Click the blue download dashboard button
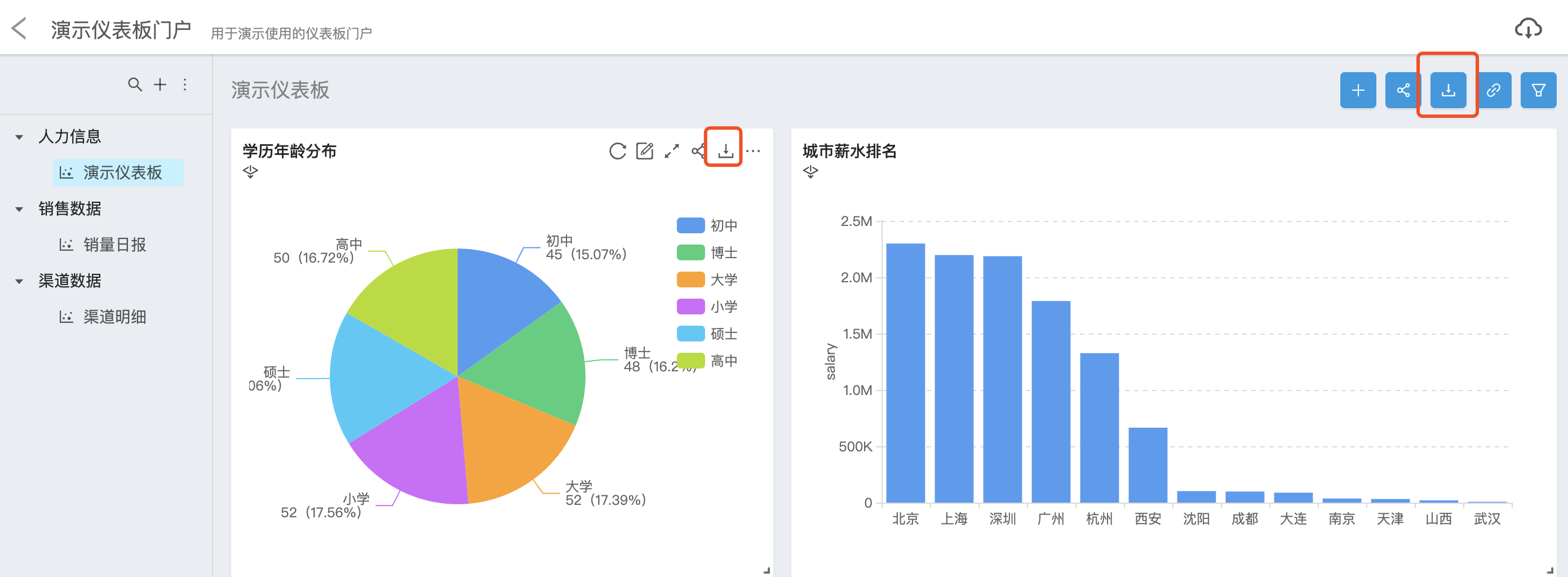Viewport: 1568px width, 577px height. pyautogui.click(x=1447, y=91)
